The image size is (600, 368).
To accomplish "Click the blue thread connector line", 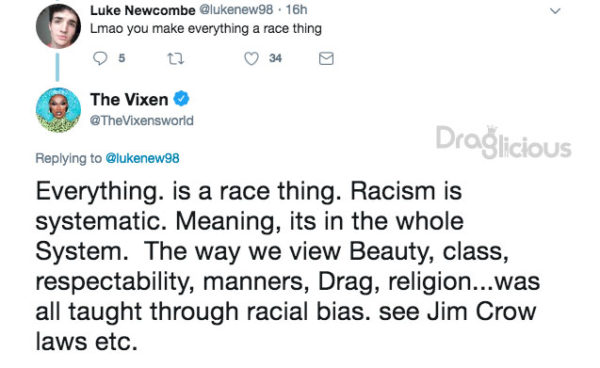I will 57,67.
